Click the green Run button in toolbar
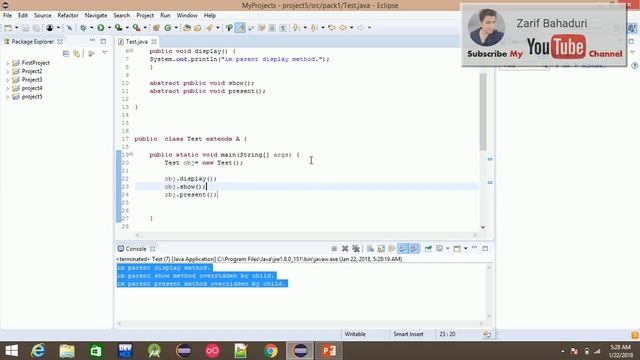The height and width of the screenshot is (360, 640). 100,28
